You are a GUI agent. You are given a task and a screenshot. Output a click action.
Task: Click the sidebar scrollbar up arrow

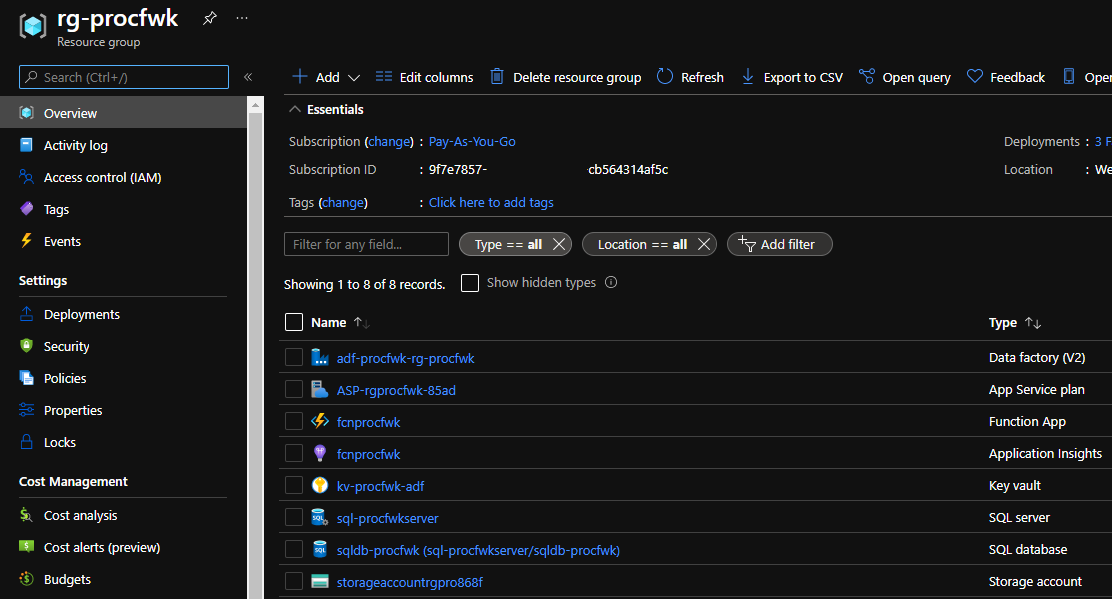click(x=255, y=105)
